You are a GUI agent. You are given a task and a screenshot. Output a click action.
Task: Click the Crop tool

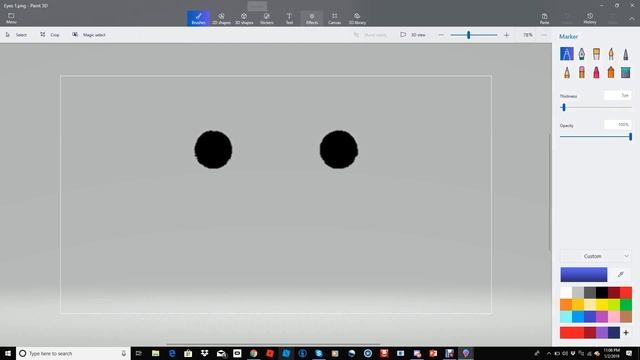[x=50, y=35]
